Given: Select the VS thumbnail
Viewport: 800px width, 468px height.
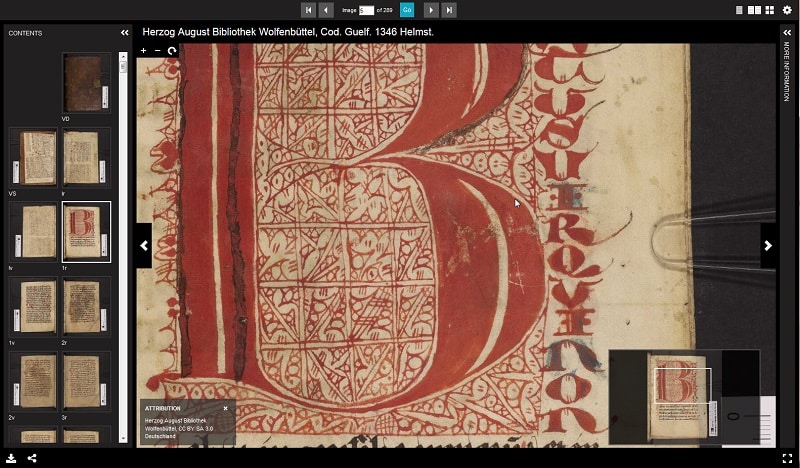Looking at the screenshot, I should 33,158.
